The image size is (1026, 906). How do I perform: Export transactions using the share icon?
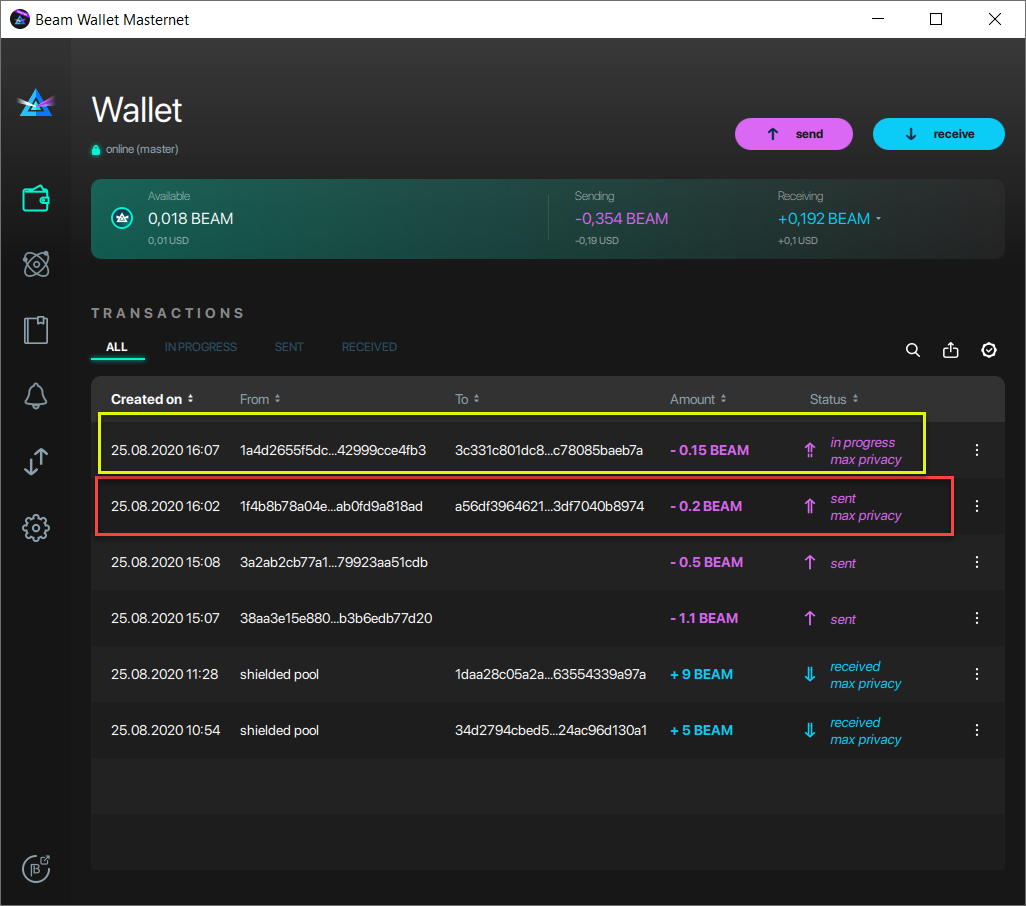click(950, 350)
